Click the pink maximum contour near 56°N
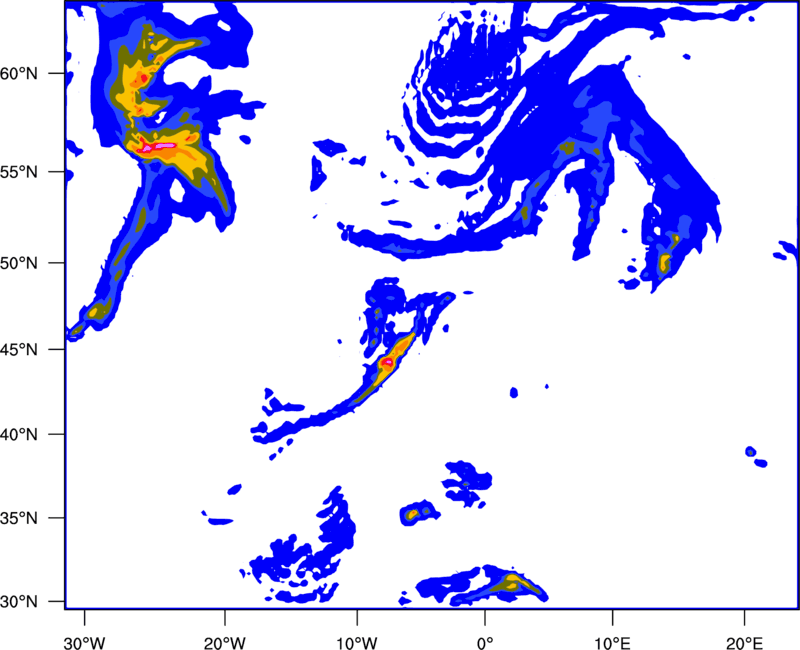This screenshot has height=650, width=800. pos(159,147)
